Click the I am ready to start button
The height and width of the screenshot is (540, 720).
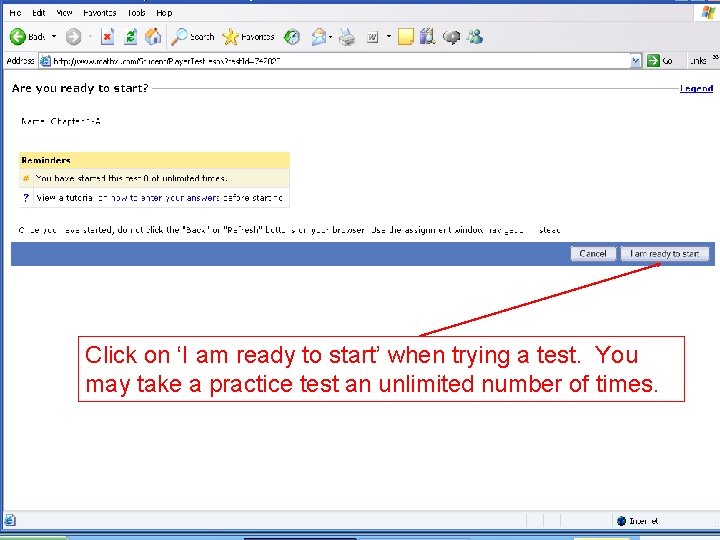click(x=664, y=253)
